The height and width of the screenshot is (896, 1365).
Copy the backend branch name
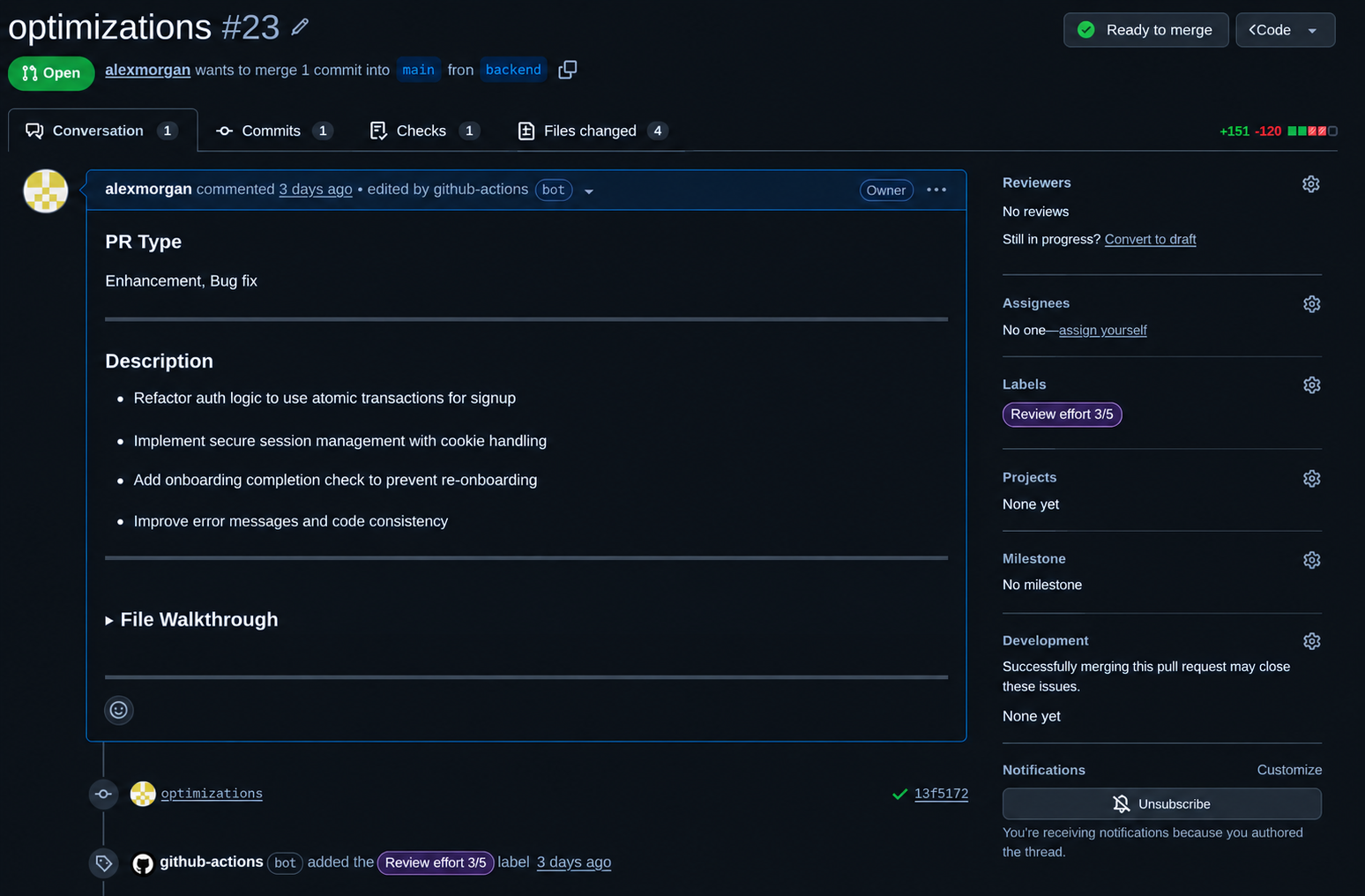(x=568, y=70)
